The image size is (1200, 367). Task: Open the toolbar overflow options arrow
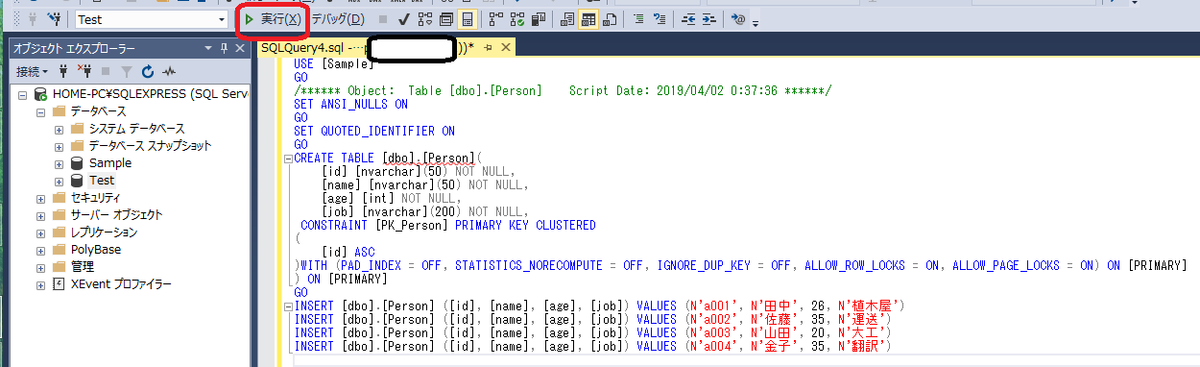pyautogui.click(x=755, y=23)
